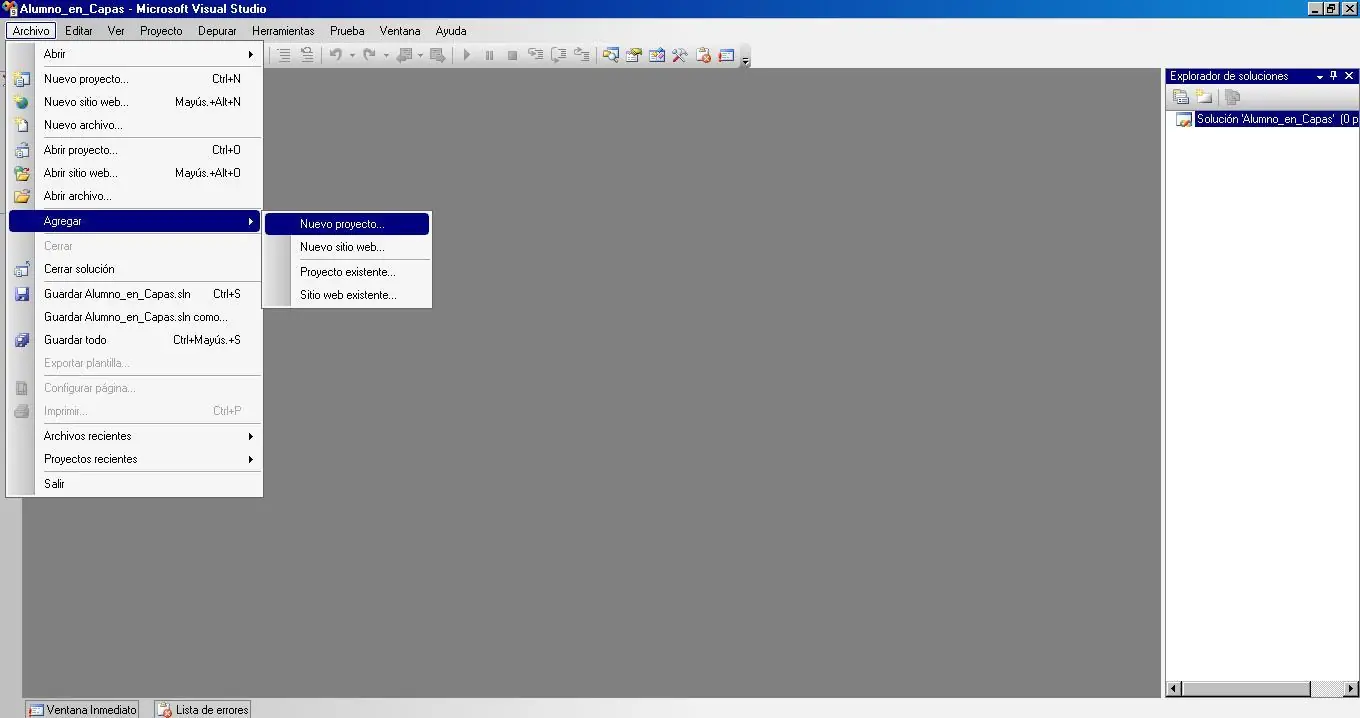Choose Guardar Alumno_en_Capas.sln como... entry
The height and width of the screenshot is (718, 1360).
pos(135,317)
